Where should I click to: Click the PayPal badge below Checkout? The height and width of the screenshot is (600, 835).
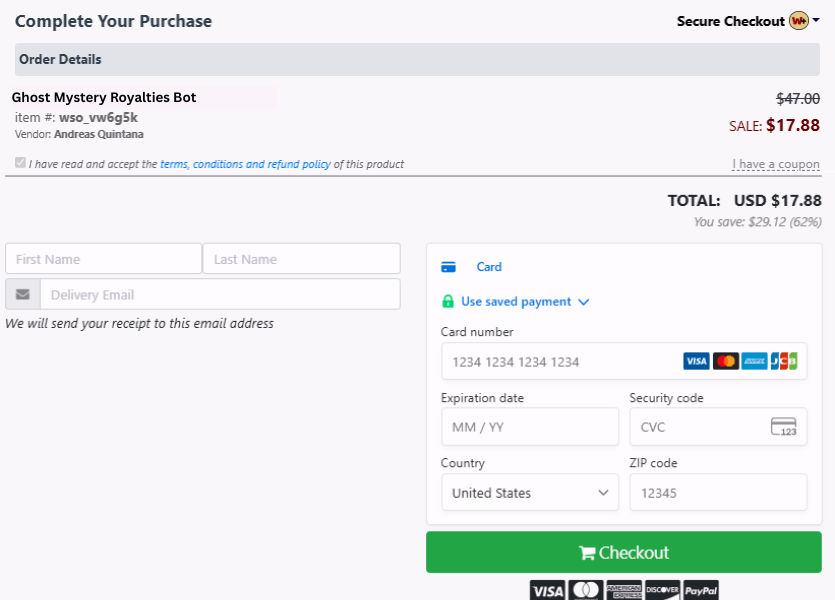[701, 590]
